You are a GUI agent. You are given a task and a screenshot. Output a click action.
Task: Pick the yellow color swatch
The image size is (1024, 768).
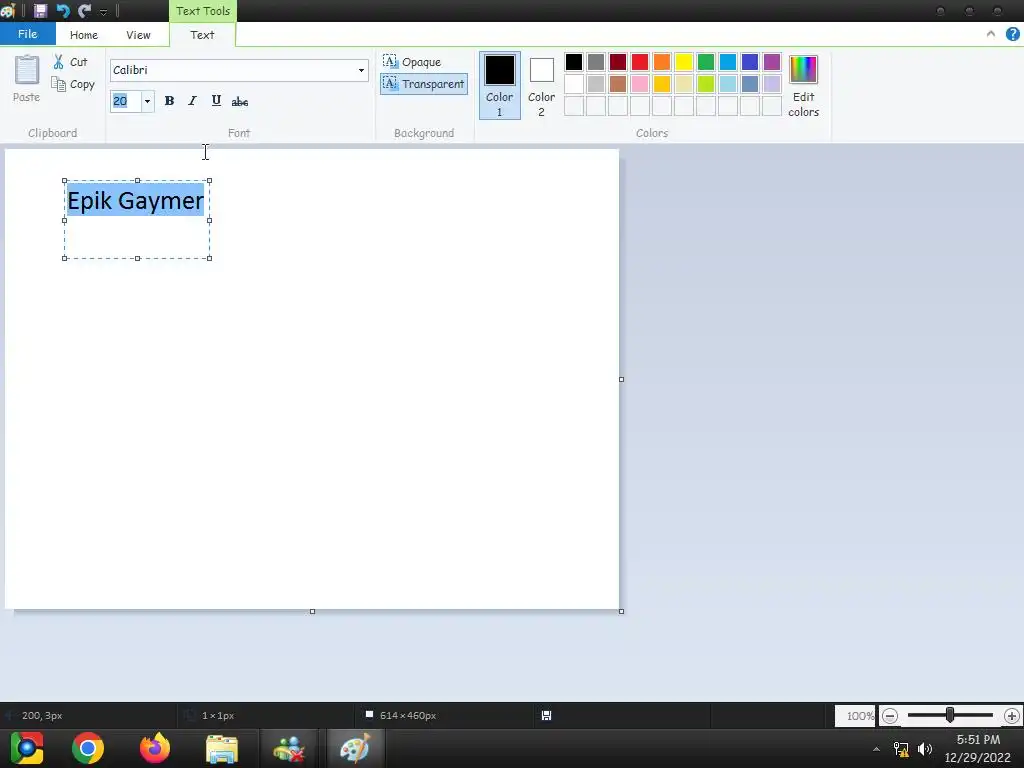684,62
